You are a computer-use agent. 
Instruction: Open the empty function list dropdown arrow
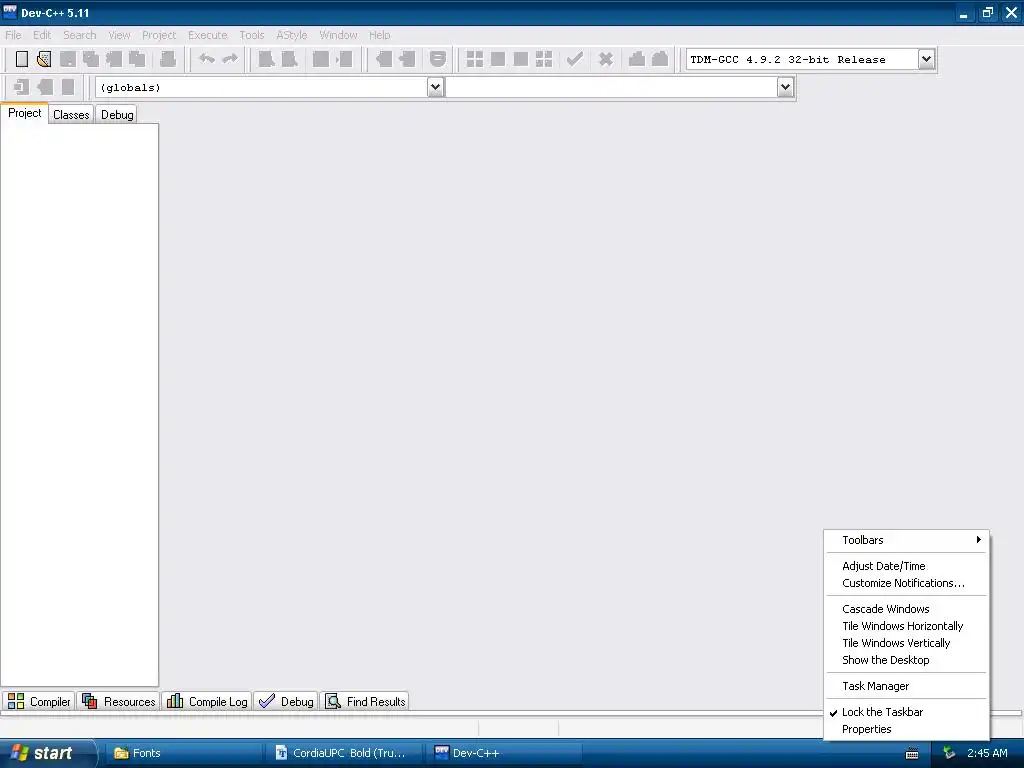pyautogui.click(x=785, y=87)
